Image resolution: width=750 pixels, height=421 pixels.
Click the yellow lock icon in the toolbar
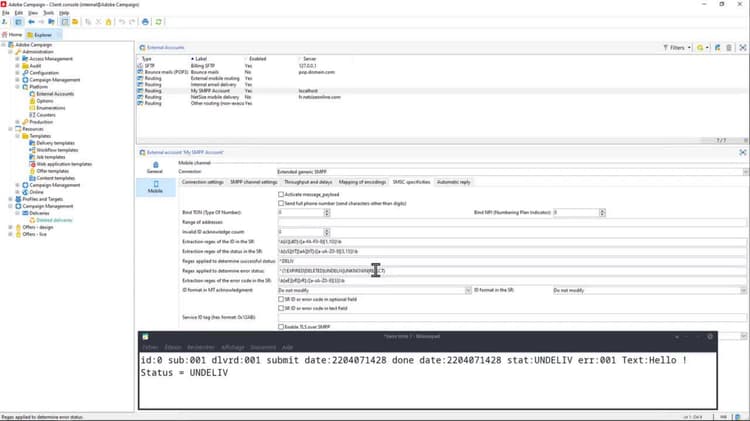(109, 22)
